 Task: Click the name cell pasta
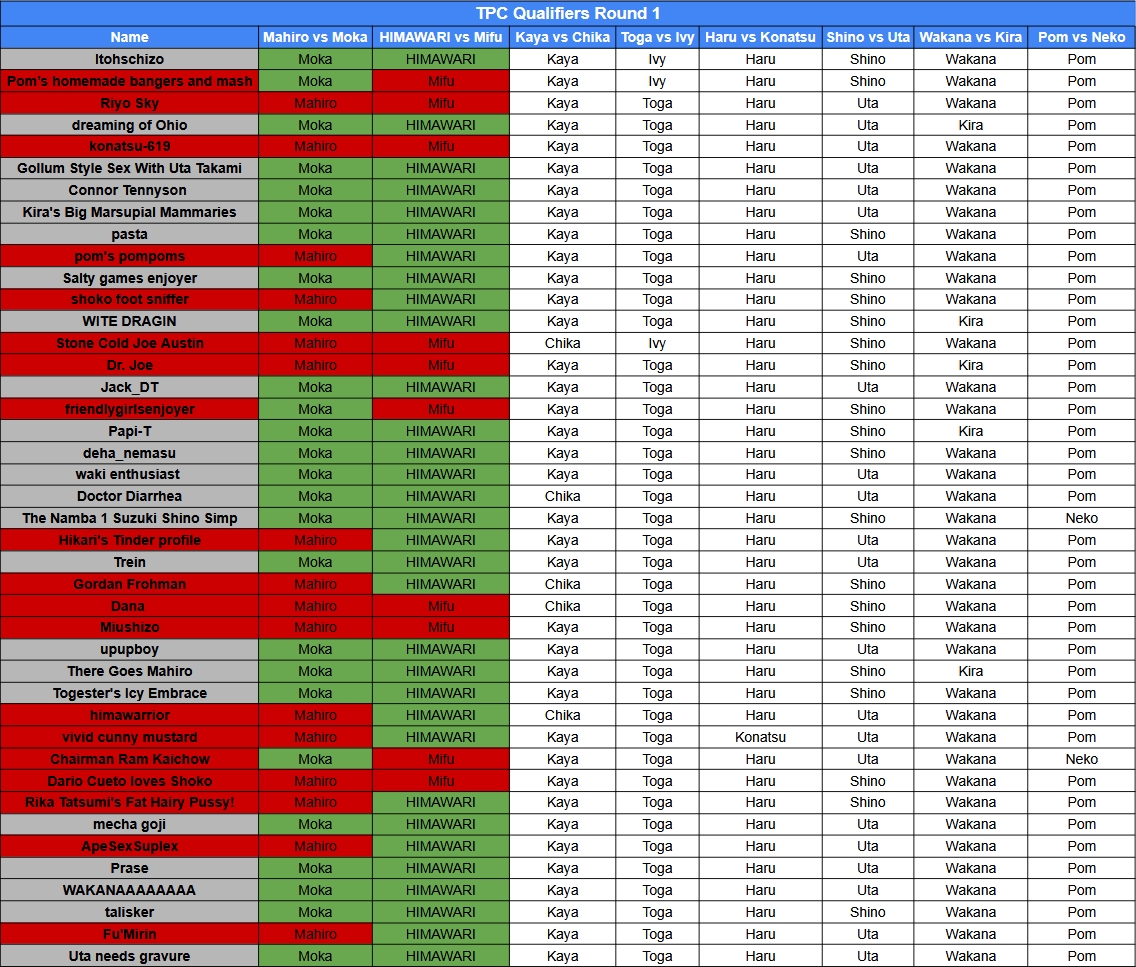pyautogui.click(x=130, y=234)
